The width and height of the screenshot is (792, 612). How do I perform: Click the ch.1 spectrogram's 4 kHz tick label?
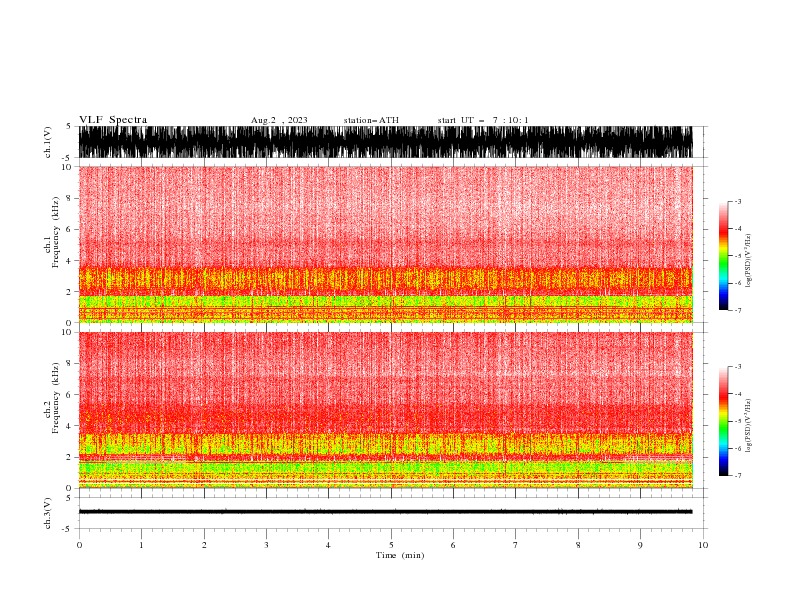69,261
